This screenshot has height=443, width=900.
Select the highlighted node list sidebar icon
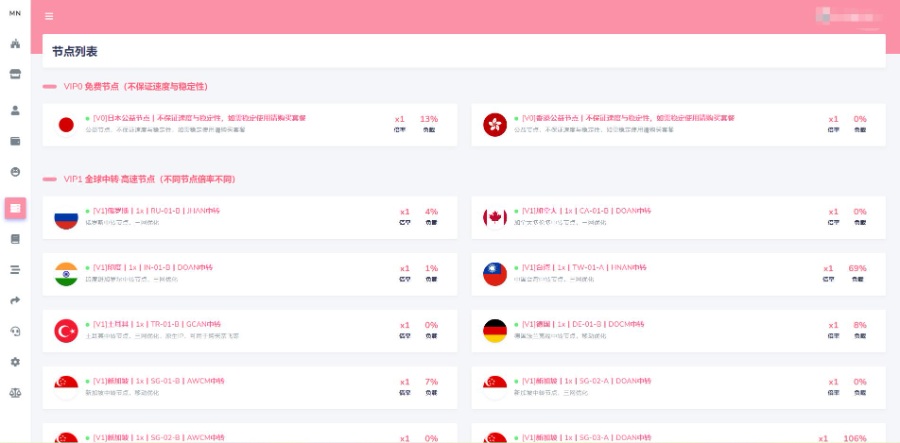pos(15,207)
